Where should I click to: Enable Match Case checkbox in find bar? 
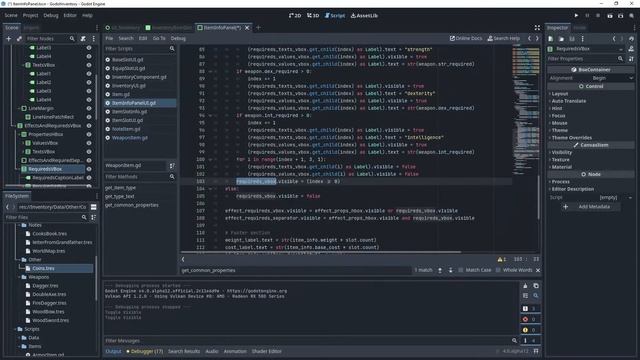[x=474, y=270]
